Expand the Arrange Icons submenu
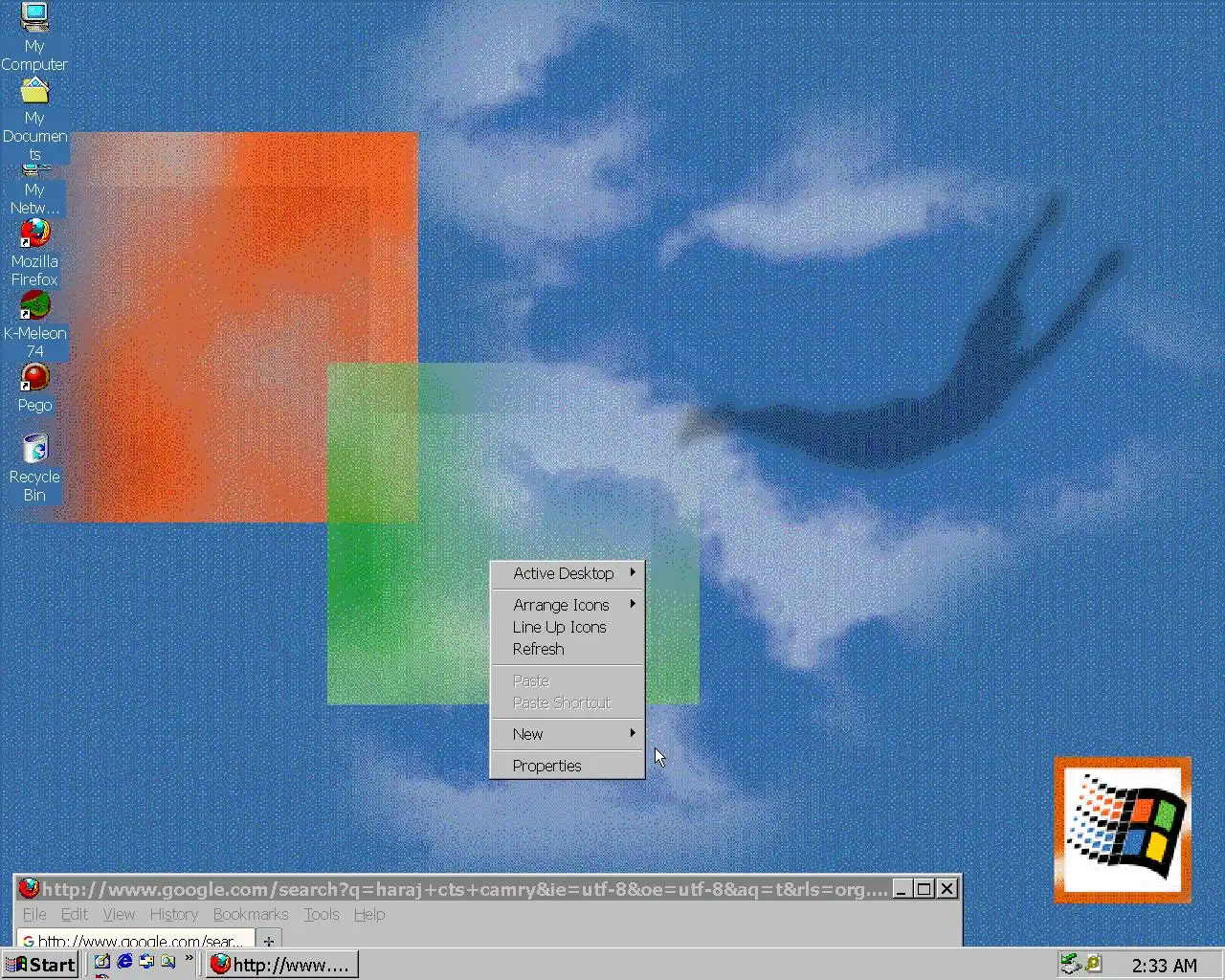 pos(568,605)
